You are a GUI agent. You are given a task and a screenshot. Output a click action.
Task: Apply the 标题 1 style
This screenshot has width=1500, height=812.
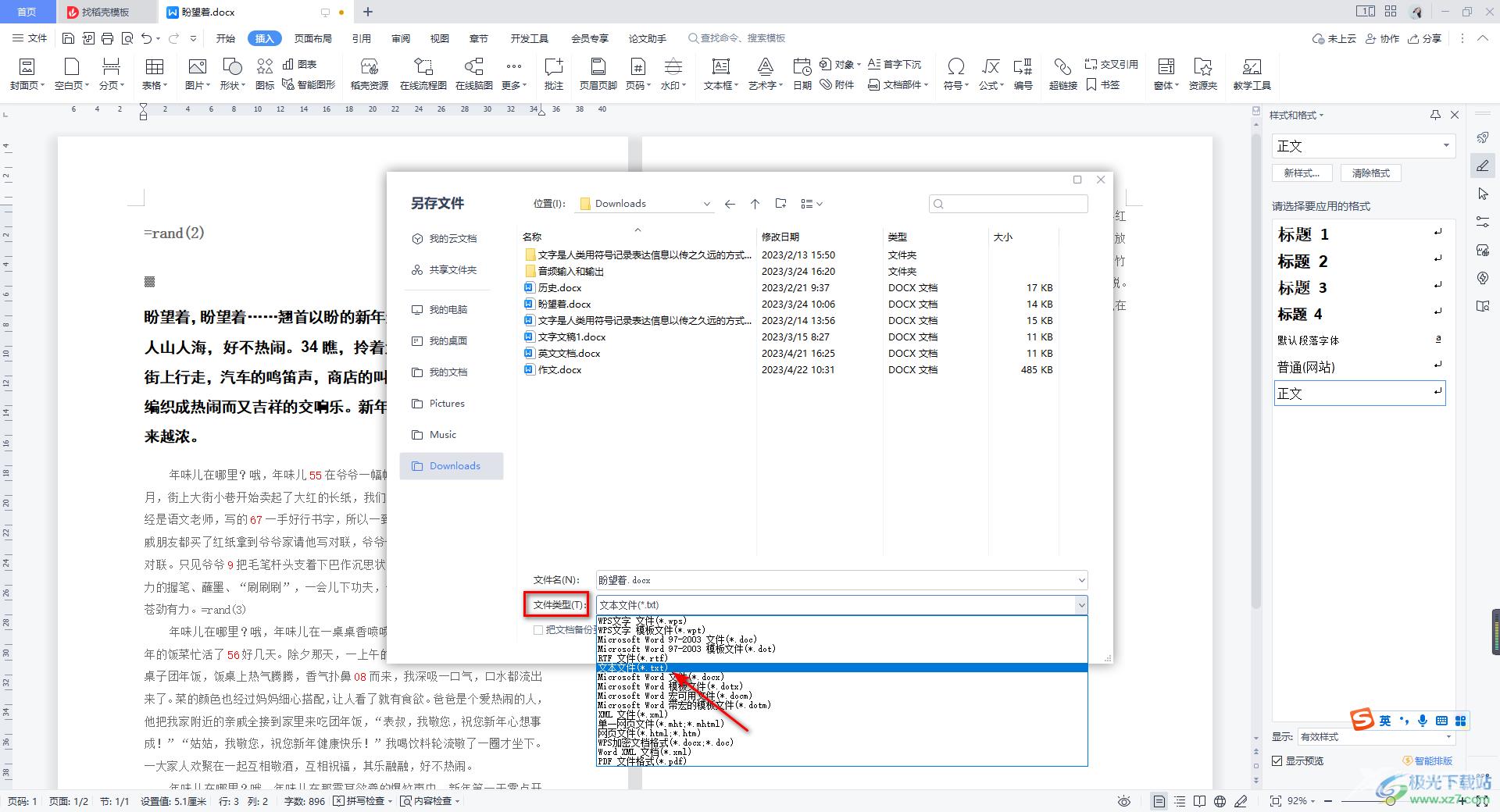1359,234
